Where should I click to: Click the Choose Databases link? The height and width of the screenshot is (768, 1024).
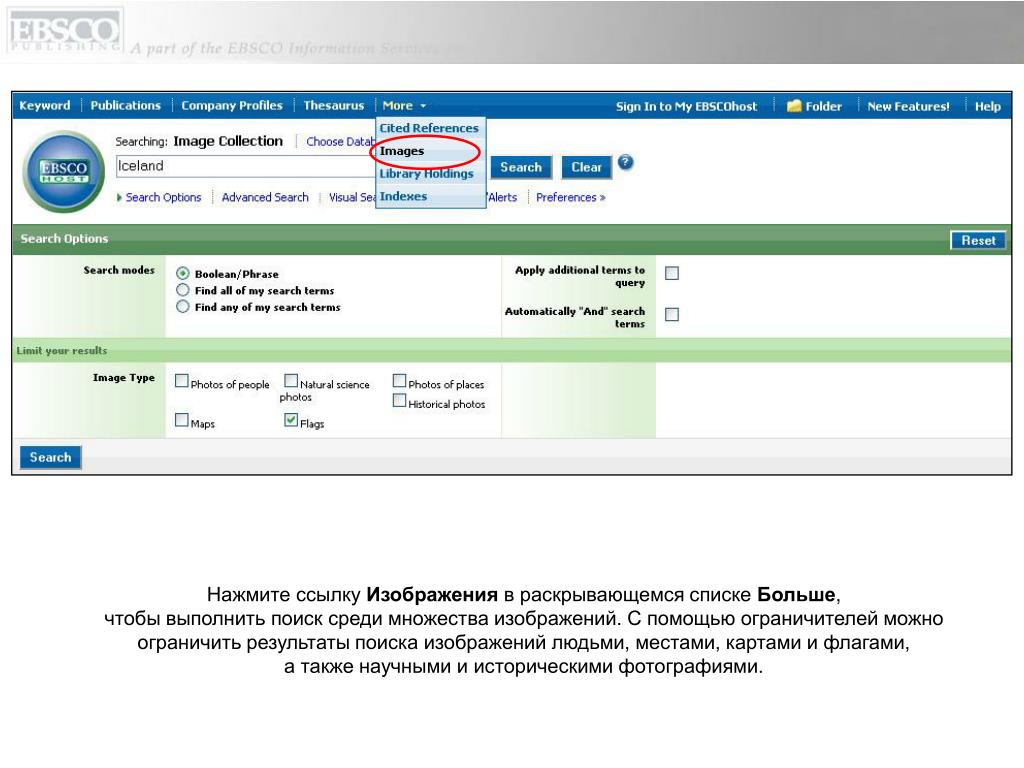(341, 142)
